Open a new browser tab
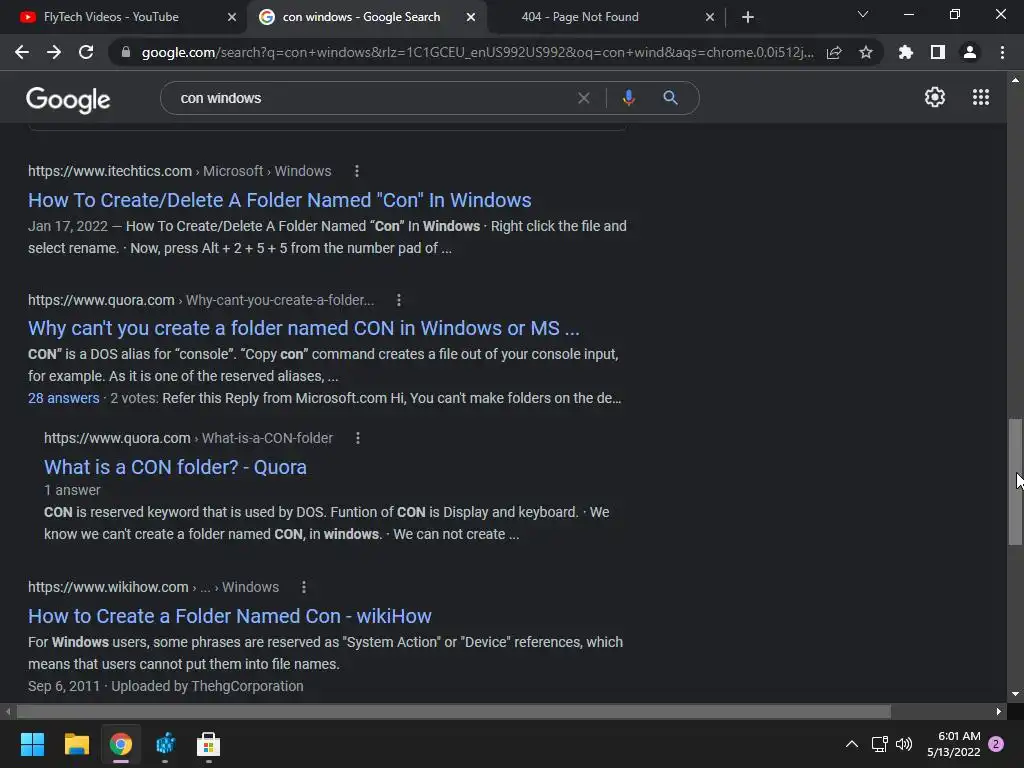 click(748, 17)
